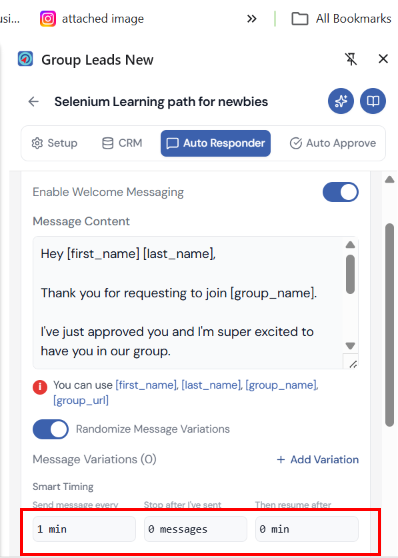Insert the [group_url] placeholder link

pos(81,400)
